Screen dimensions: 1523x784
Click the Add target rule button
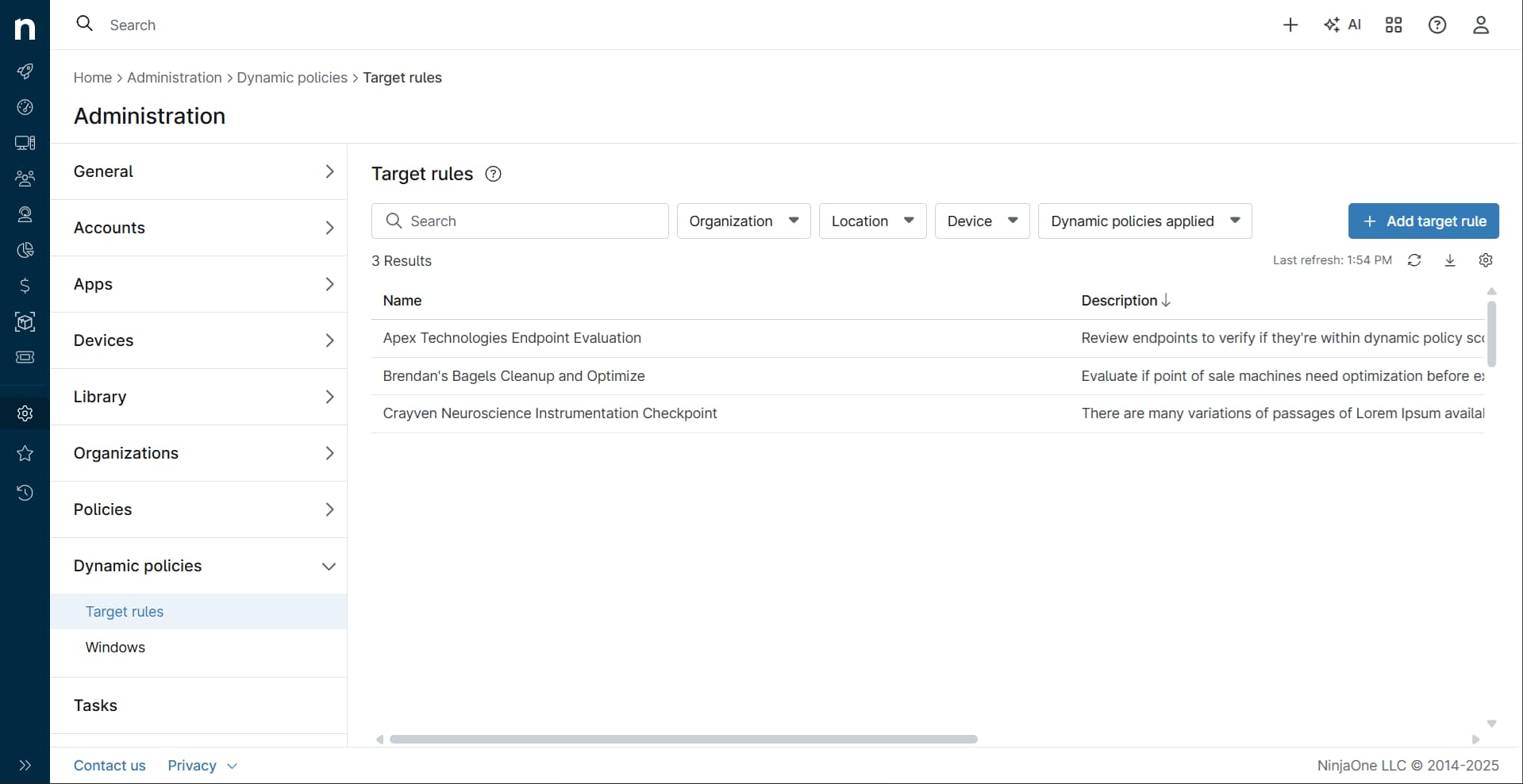[1423, 221]
